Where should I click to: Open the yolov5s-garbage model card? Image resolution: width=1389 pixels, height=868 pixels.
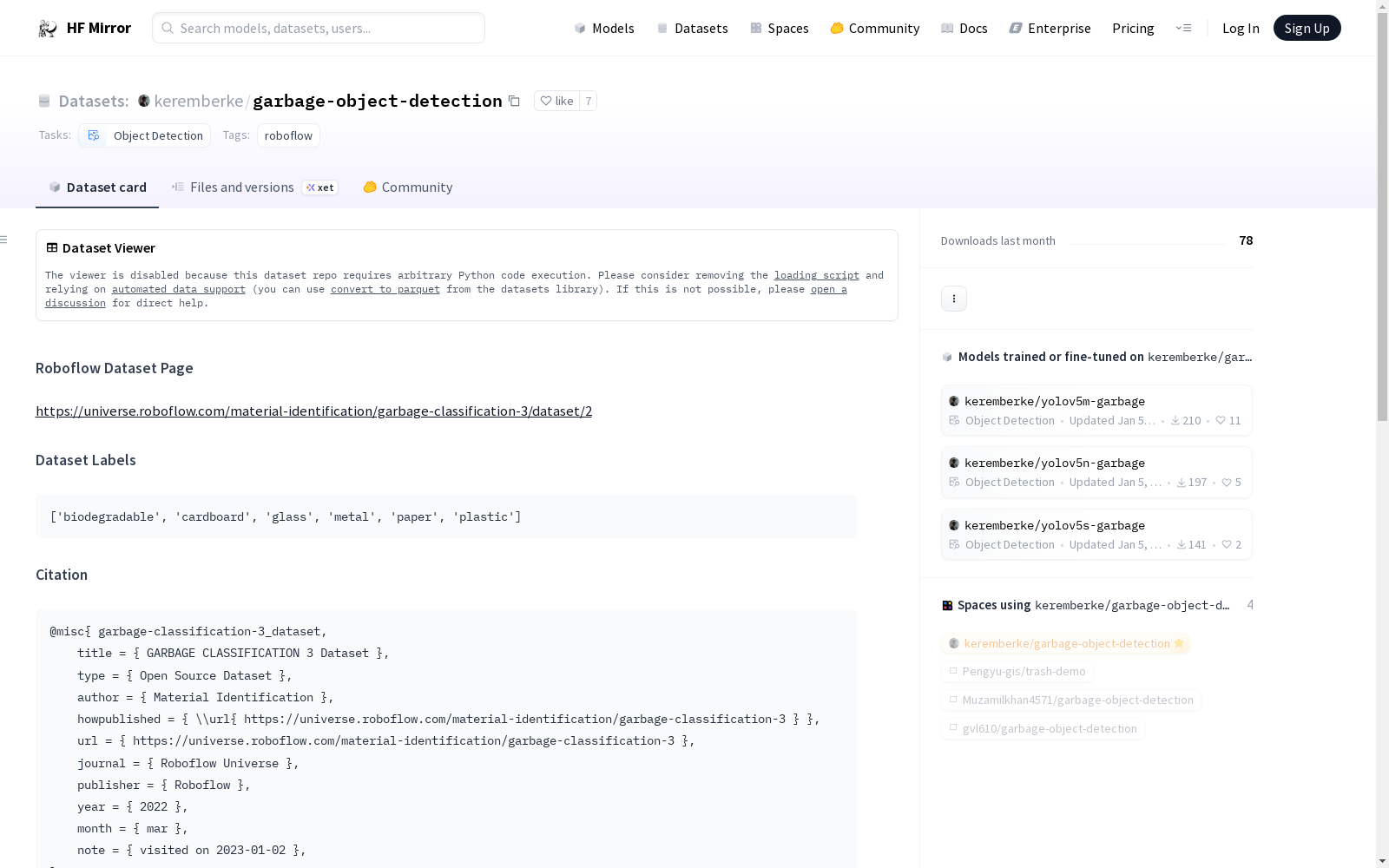coord(1096,535)
